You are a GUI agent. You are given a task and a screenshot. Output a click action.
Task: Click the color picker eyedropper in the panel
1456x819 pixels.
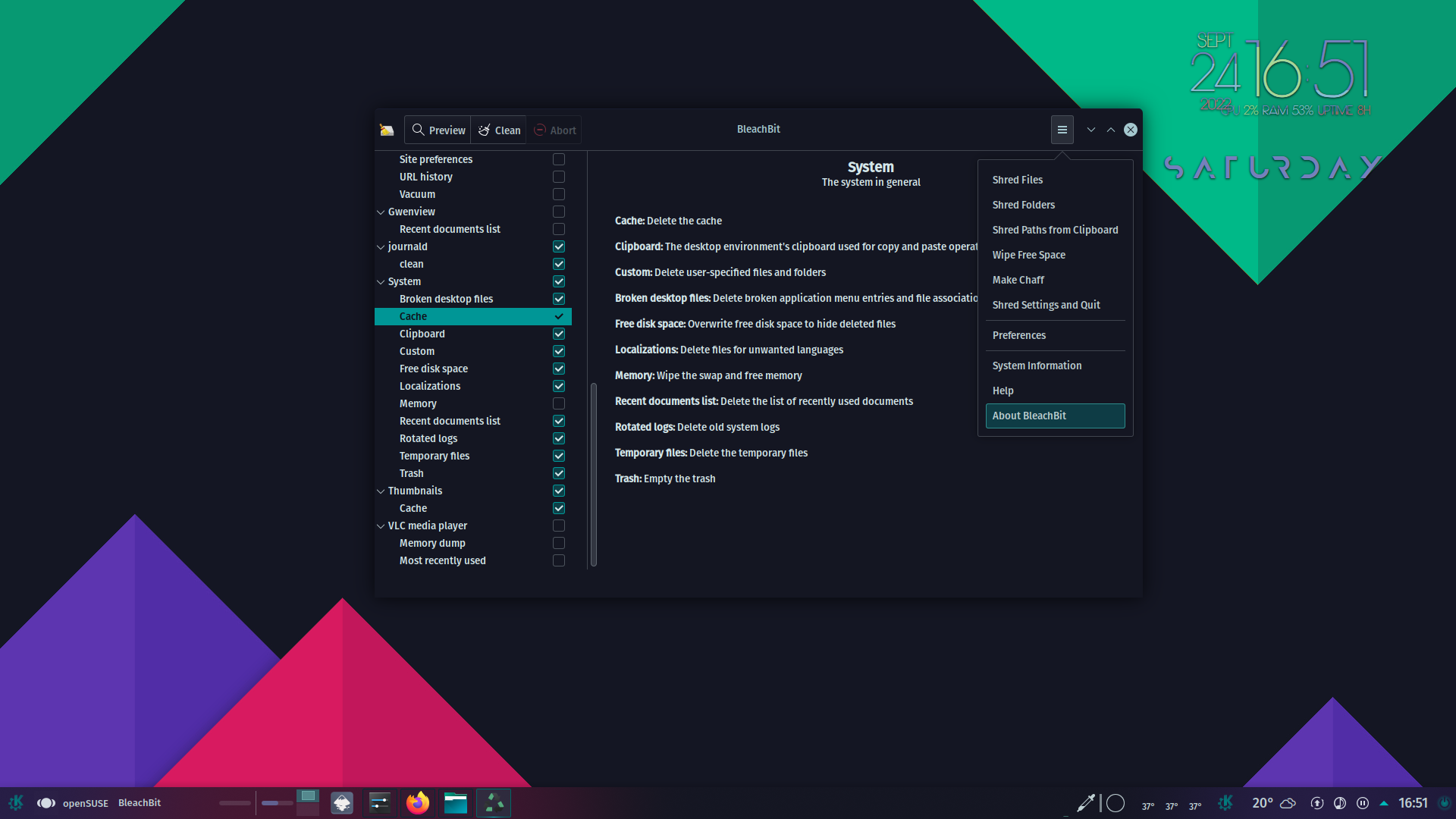(x=1086, y=802)
